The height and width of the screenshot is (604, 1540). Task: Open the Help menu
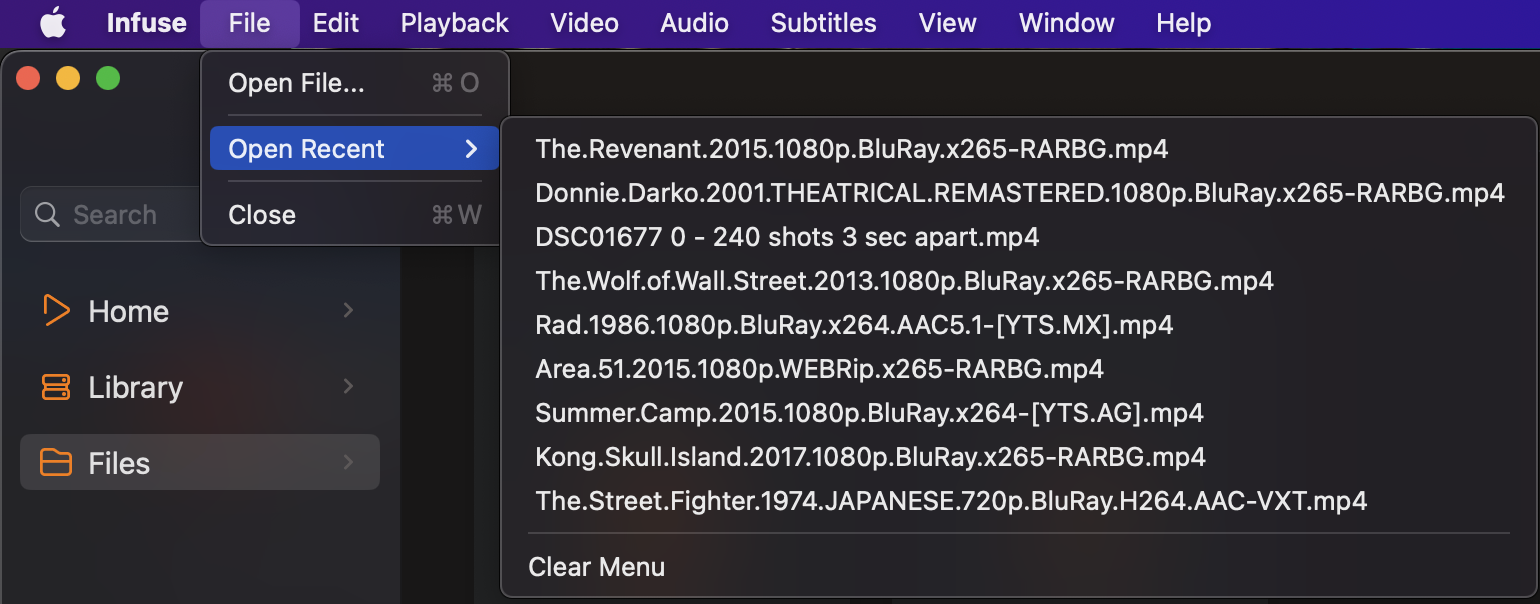pyautogui.click(x=1183, y=23)
